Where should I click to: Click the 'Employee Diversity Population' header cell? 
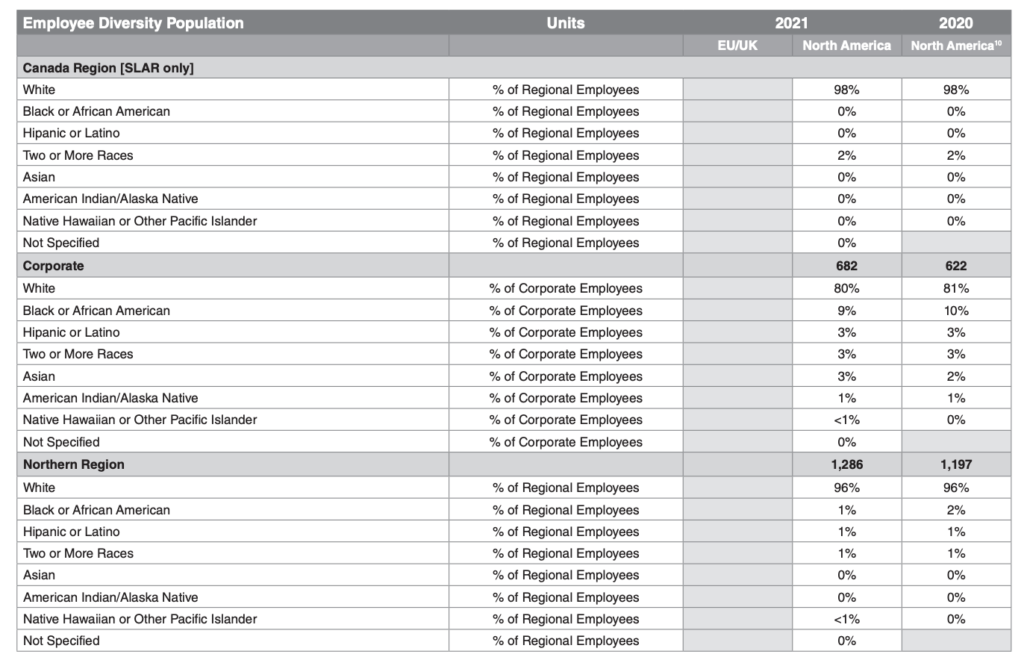pos(133,23)
